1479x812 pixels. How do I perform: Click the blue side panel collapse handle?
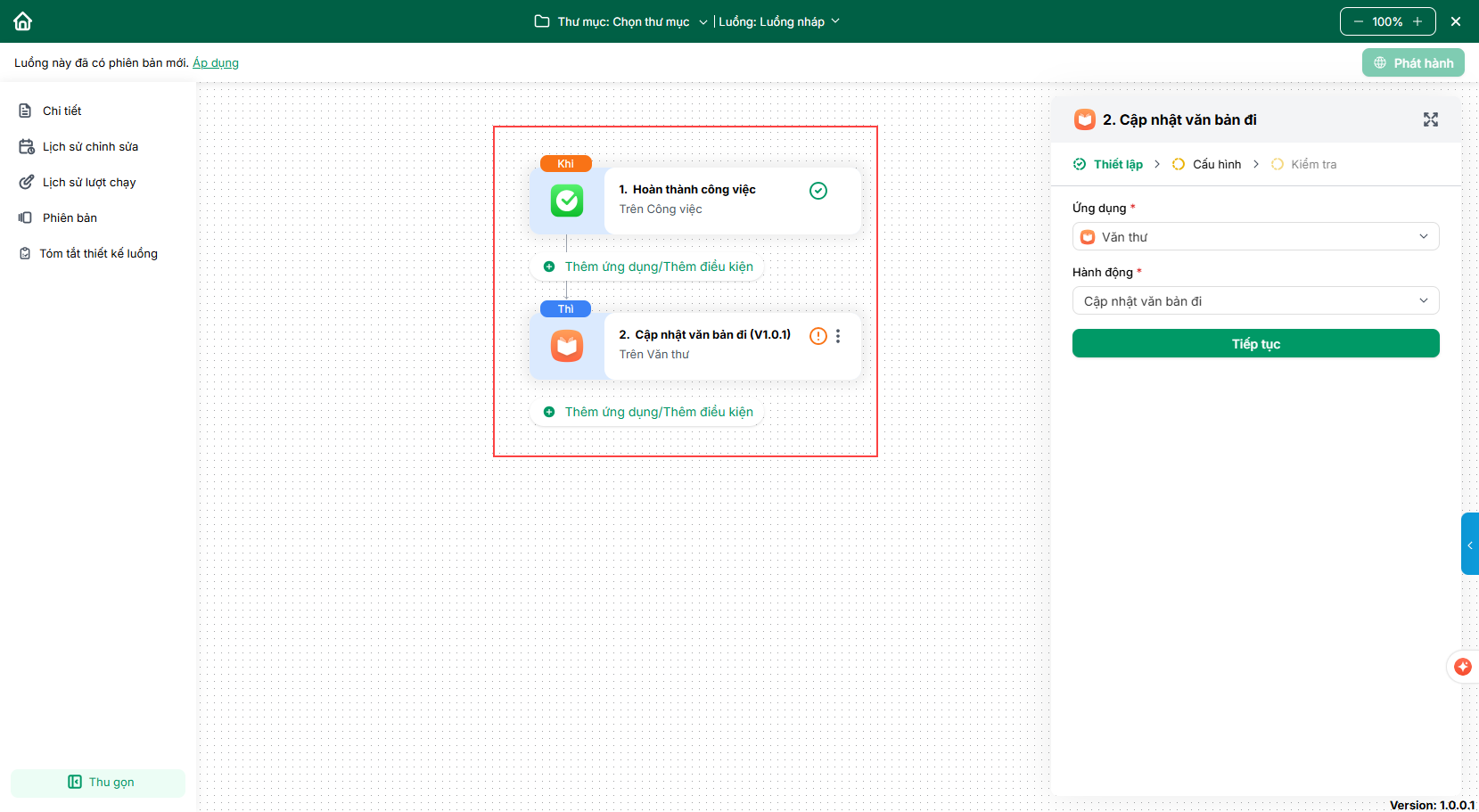(x=1469, y=544)
